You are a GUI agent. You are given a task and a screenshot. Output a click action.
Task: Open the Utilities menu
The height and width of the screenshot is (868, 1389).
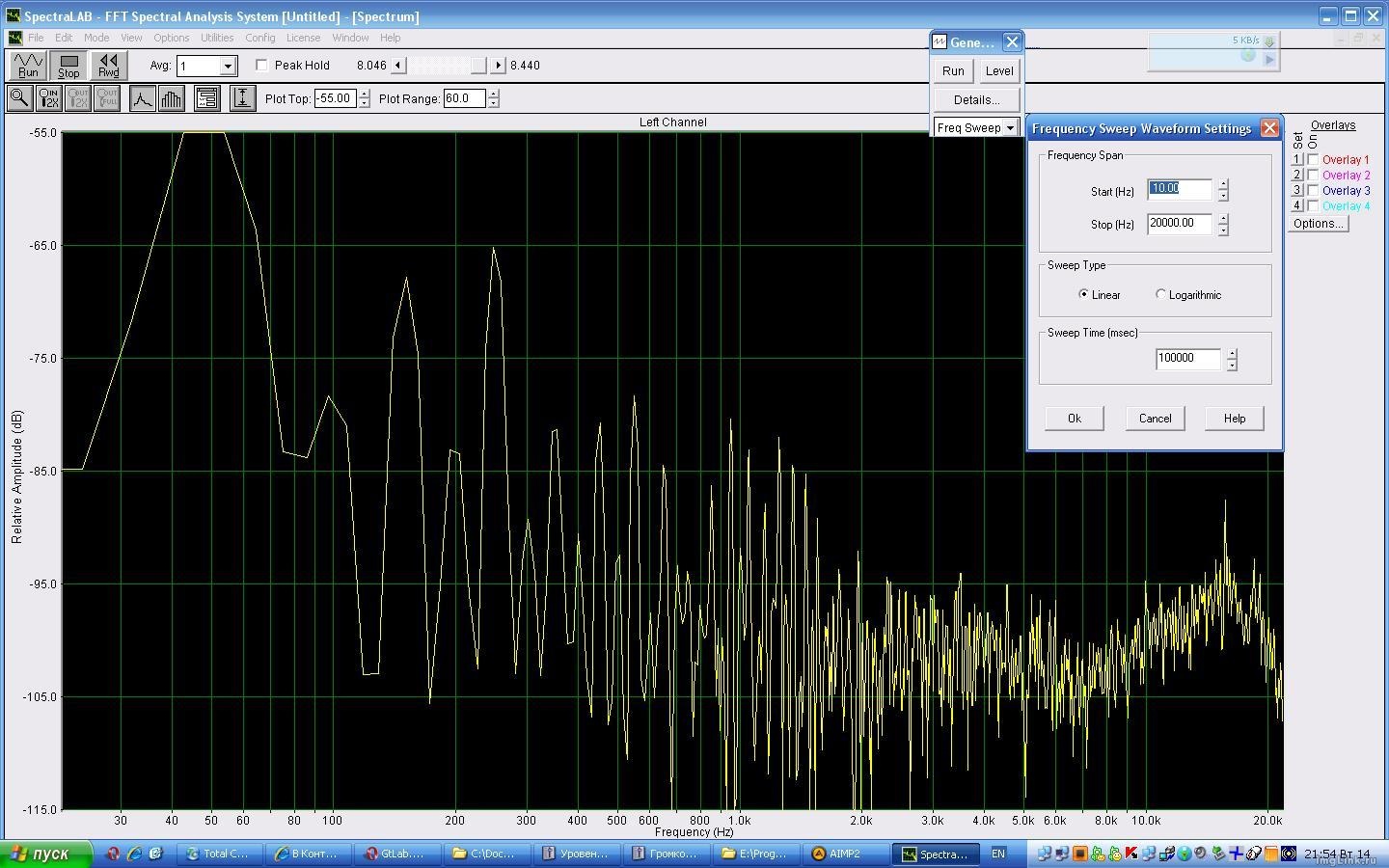click(x=217, y=38)
